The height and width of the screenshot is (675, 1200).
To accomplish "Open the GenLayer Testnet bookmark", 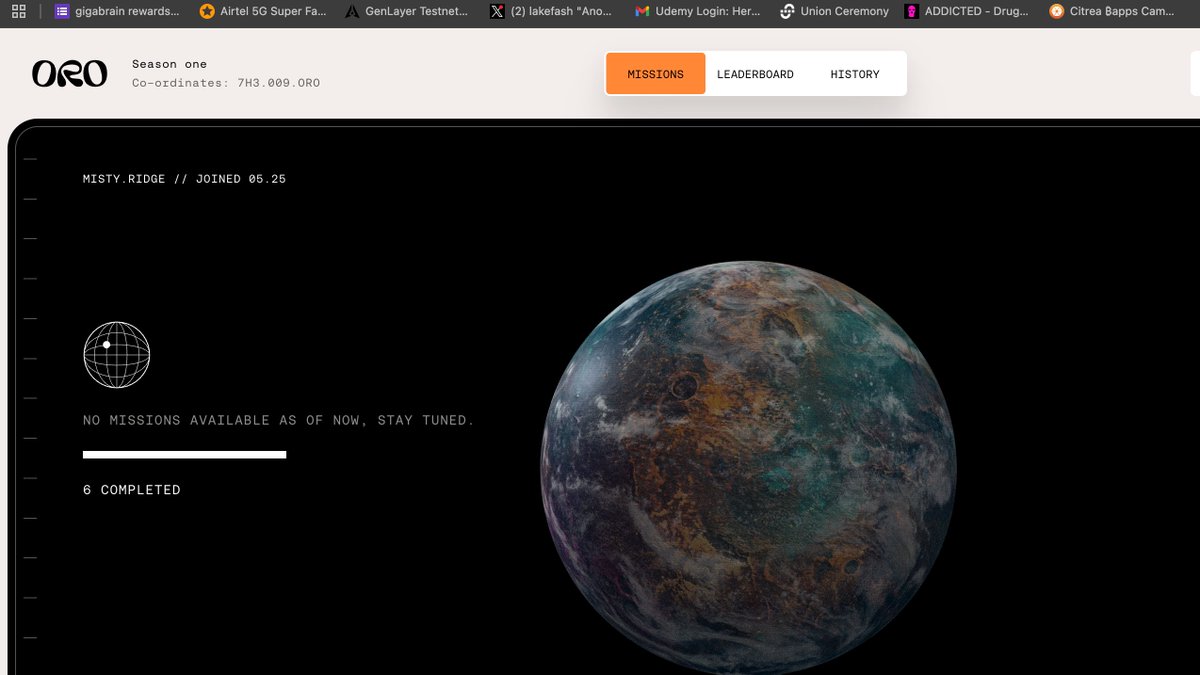I will point(406,11).
